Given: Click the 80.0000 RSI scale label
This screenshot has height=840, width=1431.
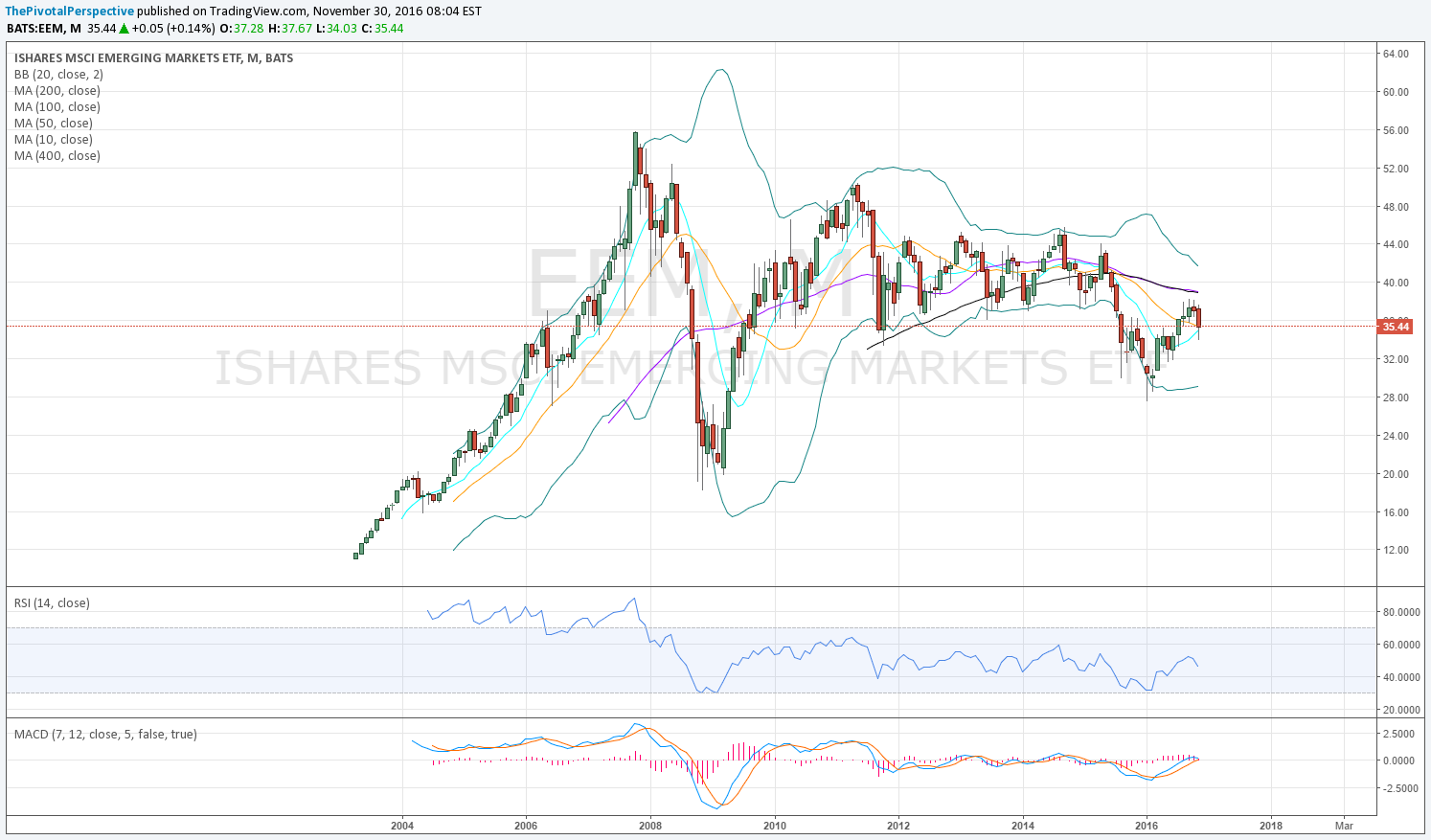Looking at the screenshot, I should tap(1401, 612).
